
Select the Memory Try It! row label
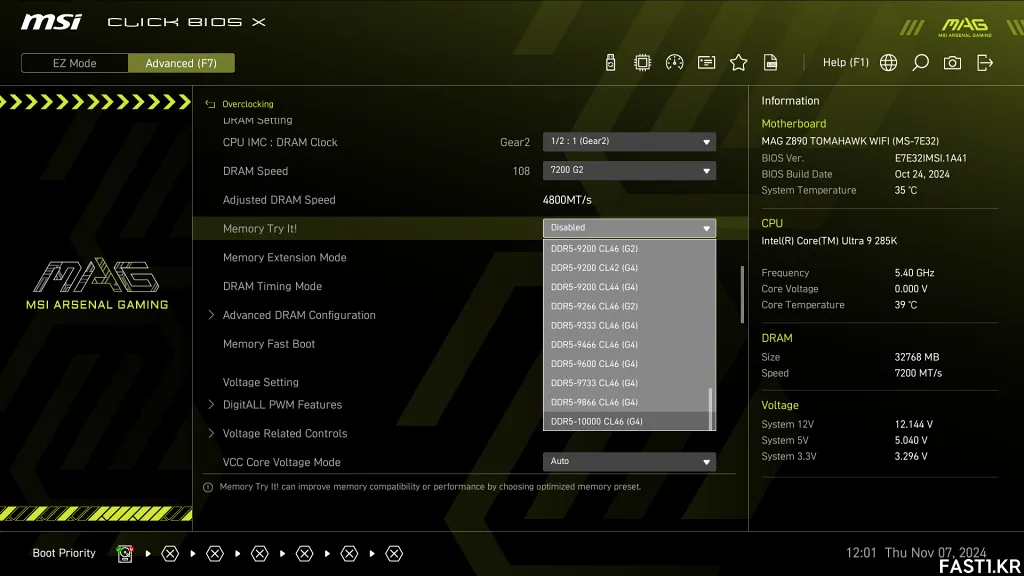click(x=259, y=229)
